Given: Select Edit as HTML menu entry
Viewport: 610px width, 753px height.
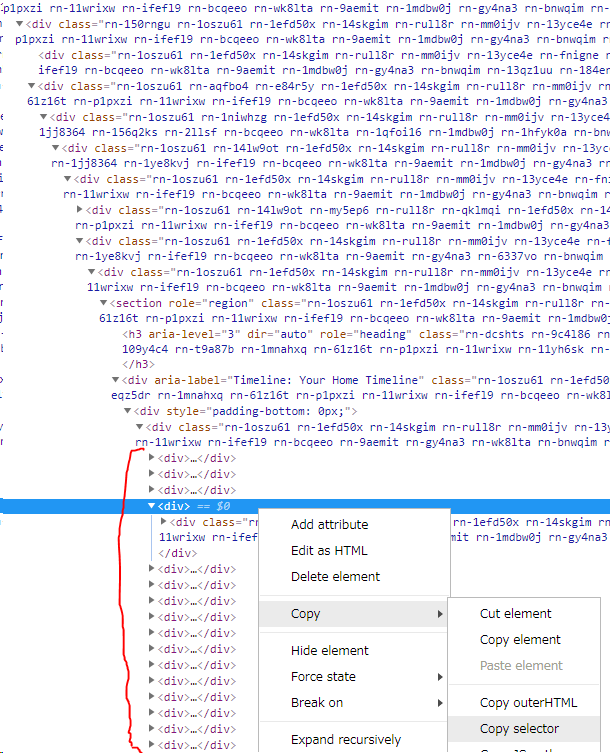Looking at the screenshot, I should click(329, 550).
